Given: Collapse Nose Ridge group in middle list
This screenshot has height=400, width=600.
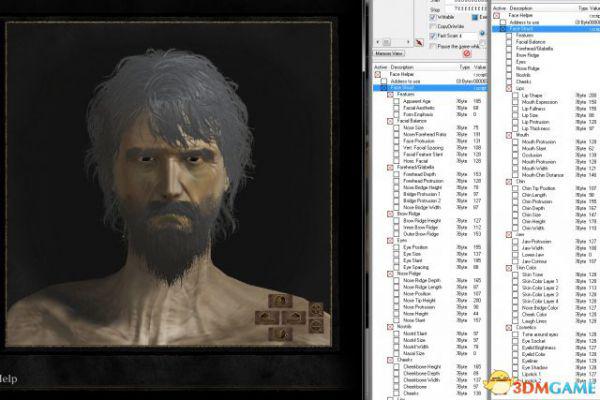Looking at the screenshot, I should pyautogui.click(x=390, y=274).
